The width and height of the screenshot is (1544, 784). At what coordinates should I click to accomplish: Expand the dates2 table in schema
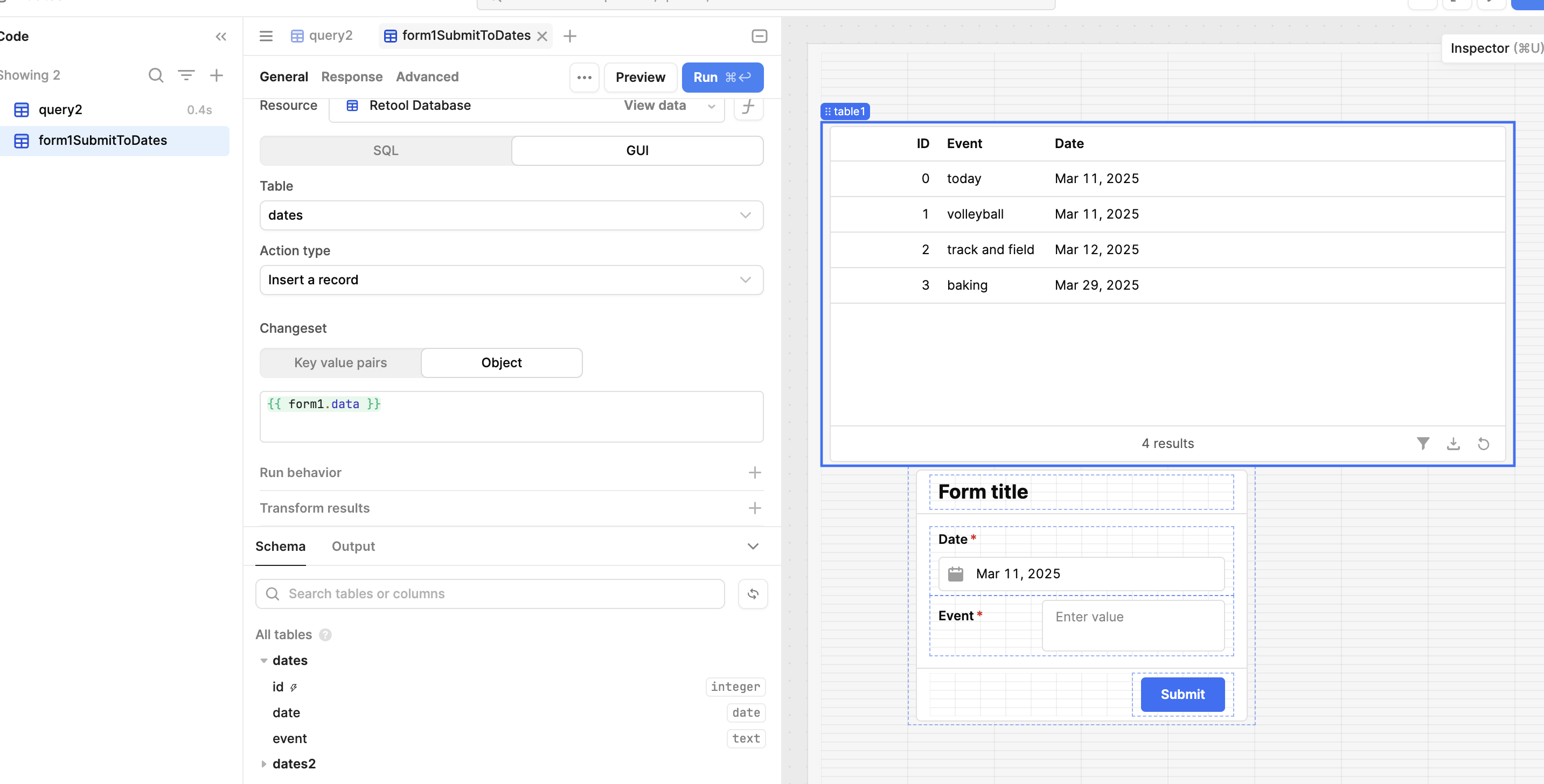264,764
